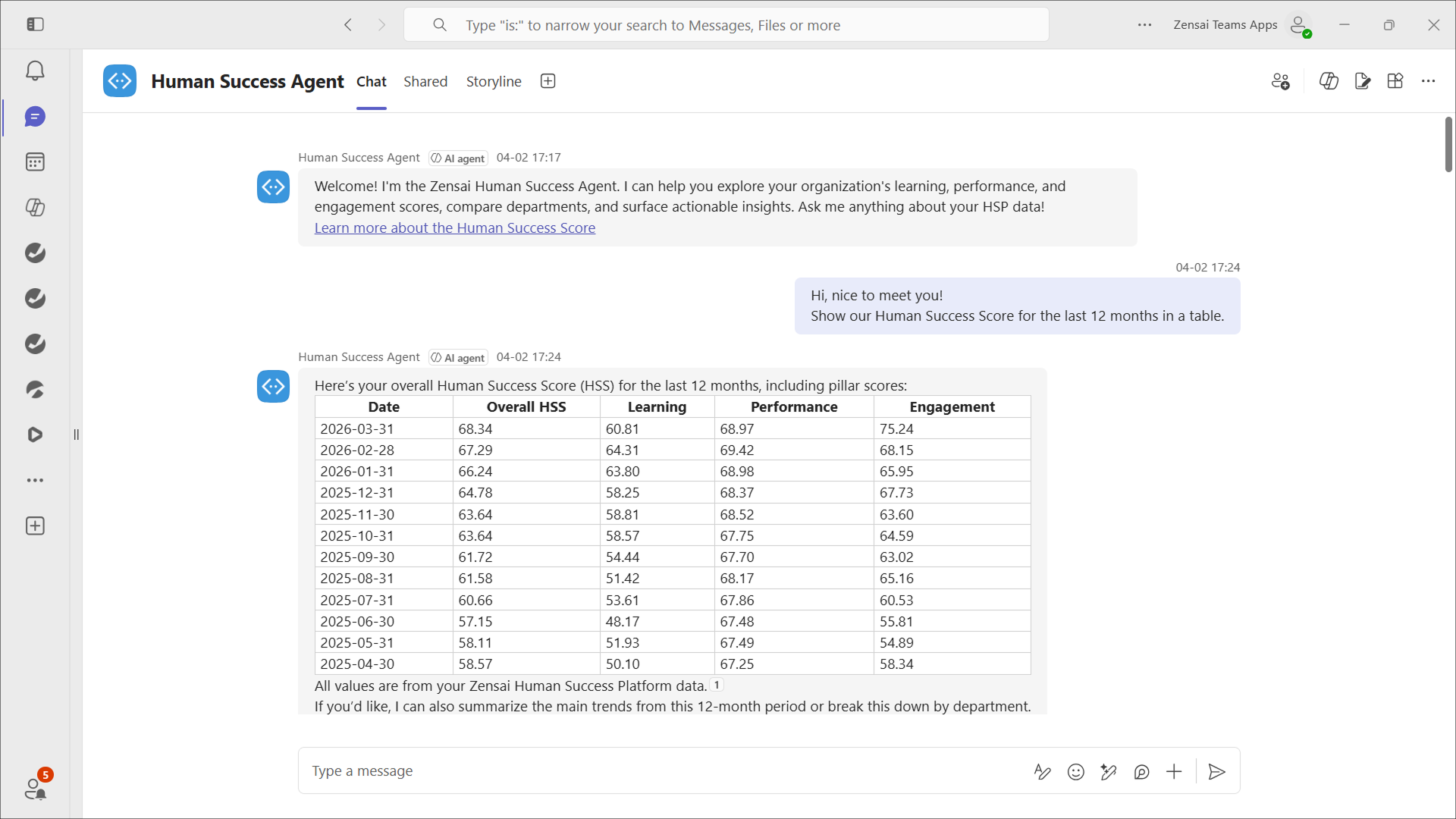Image resolution: width=1456 pixels, height=819 pixels.
Task: Open settings ellipsis beside Zensai Teams Apps
Action: coord(1144,25)
